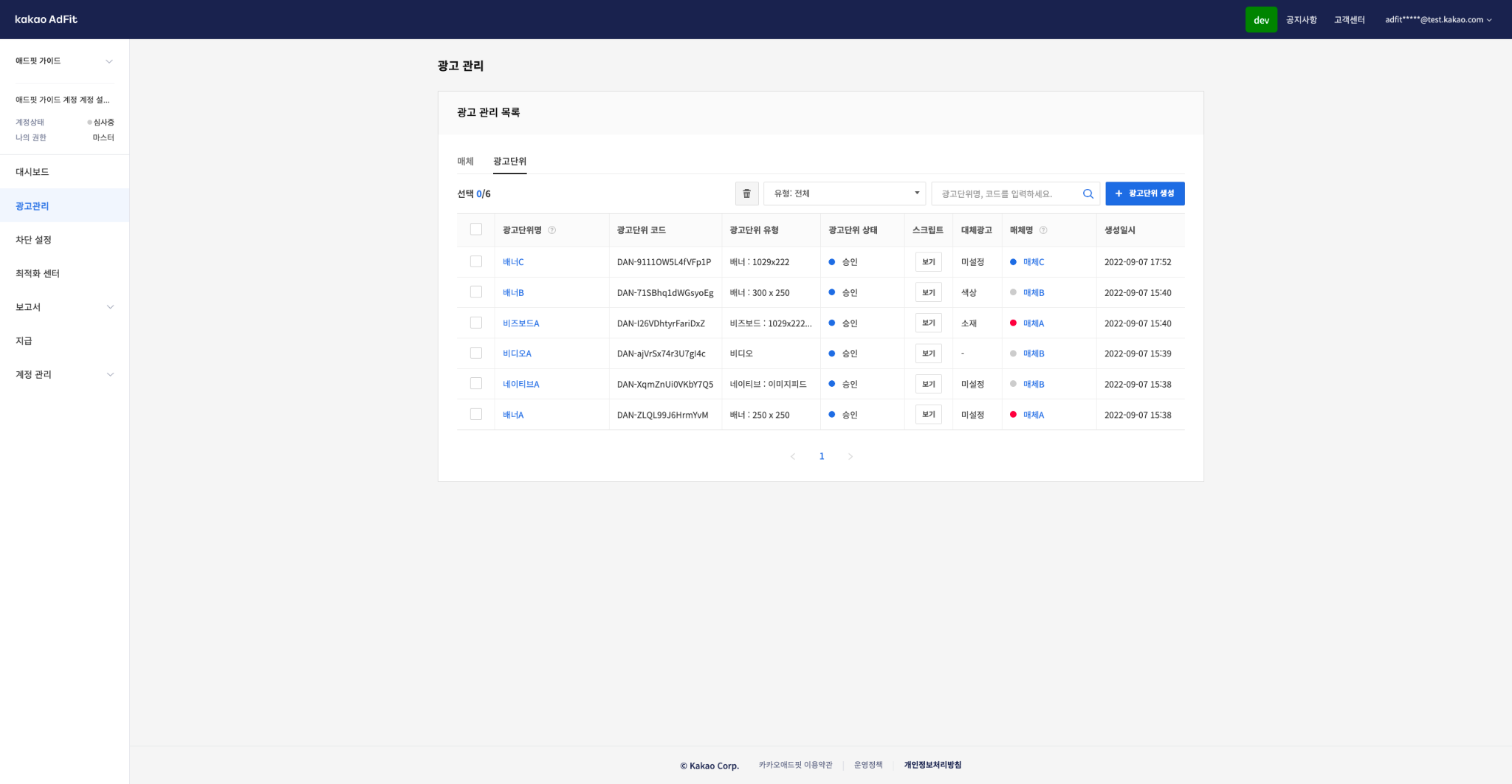1512x784 pixels.
Task: Go to next page arrow
Action: [x=850, y=457]
